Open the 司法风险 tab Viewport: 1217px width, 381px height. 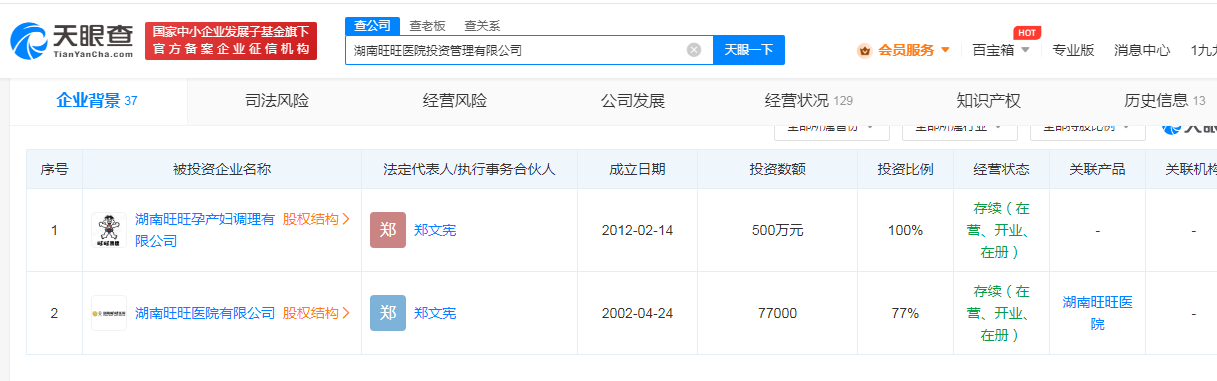pyautogui.click(x=277, y=100)
